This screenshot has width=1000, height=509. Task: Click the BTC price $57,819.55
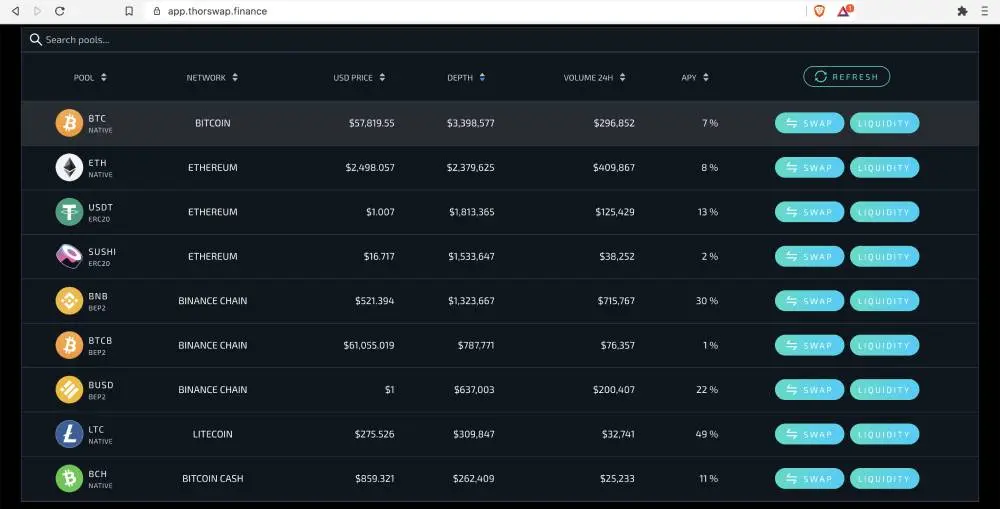[371, 123]
